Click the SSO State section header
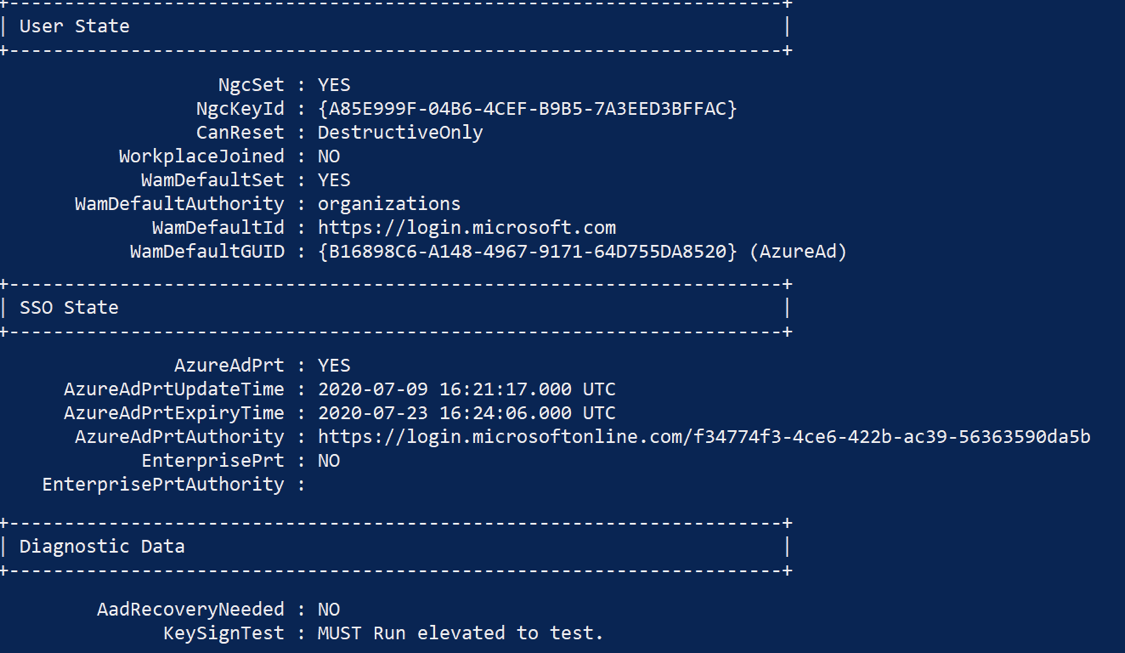This screenshot has width=1125, height=653. click(x=69, y=308)
